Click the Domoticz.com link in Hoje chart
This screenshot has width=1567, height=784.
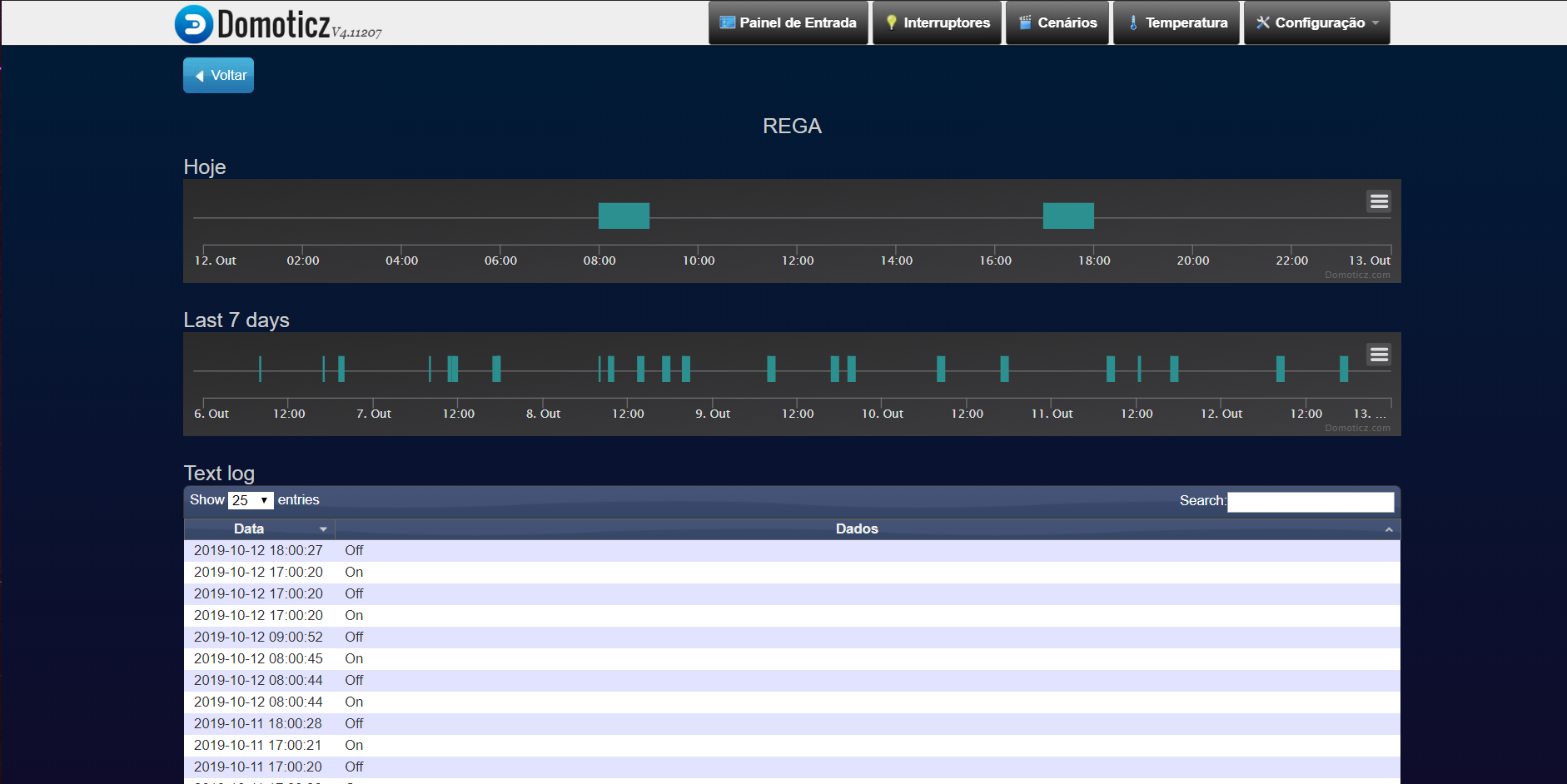tap(1357, 275)
